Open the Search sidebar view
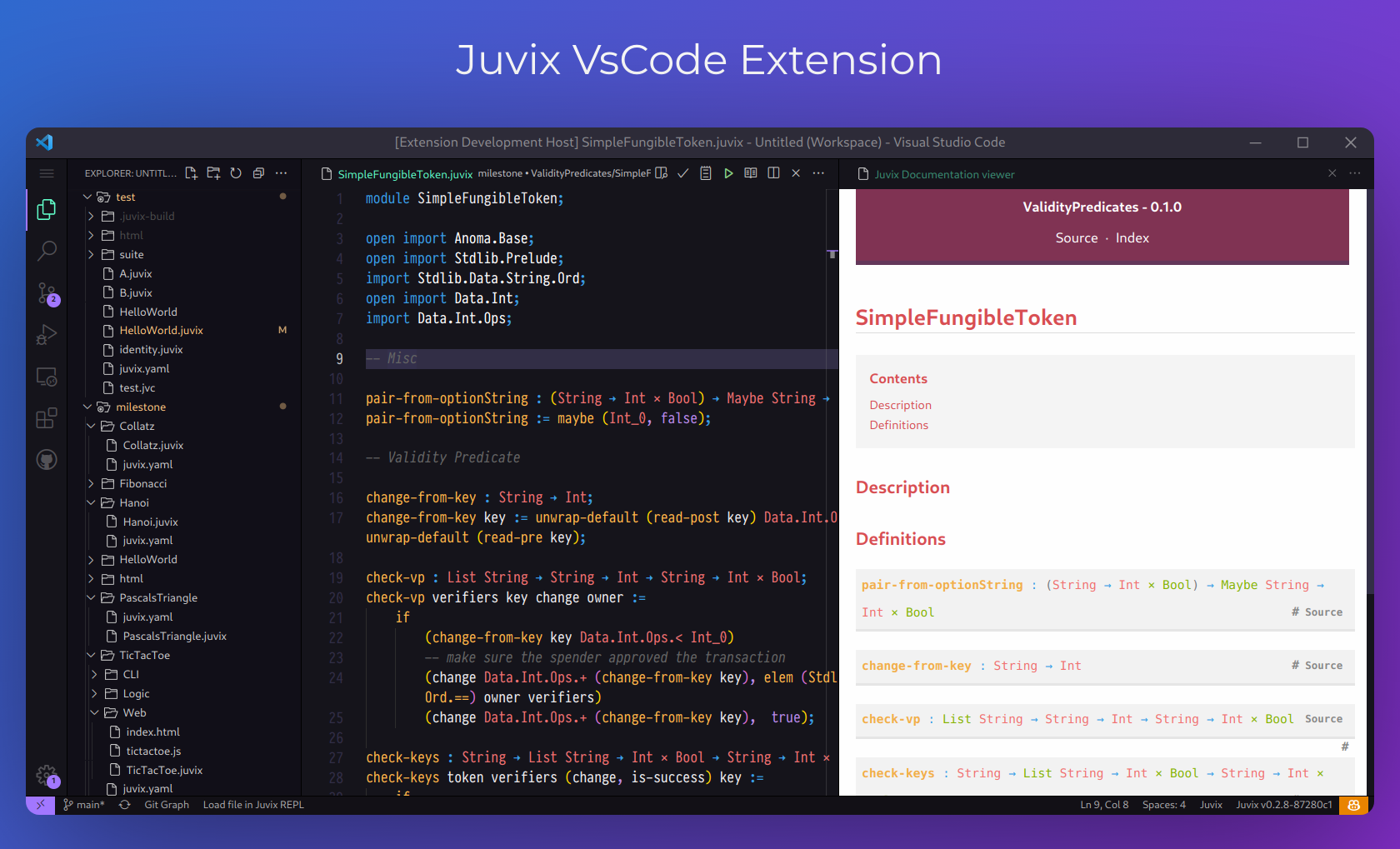 [x=46, y=251]
